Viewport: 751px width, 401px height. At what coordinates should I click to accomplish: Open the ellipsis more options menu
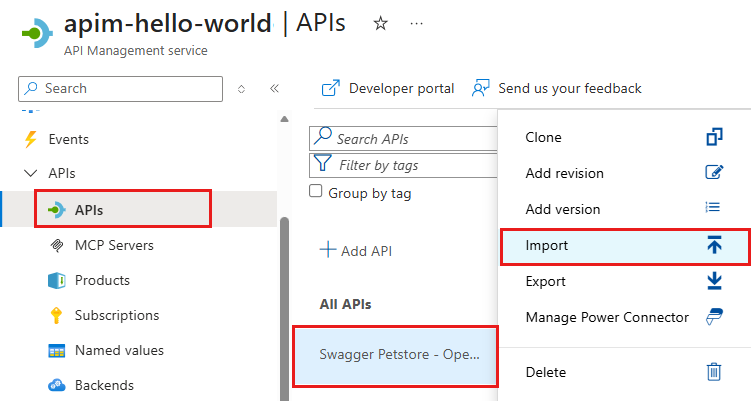click(416, 23)
